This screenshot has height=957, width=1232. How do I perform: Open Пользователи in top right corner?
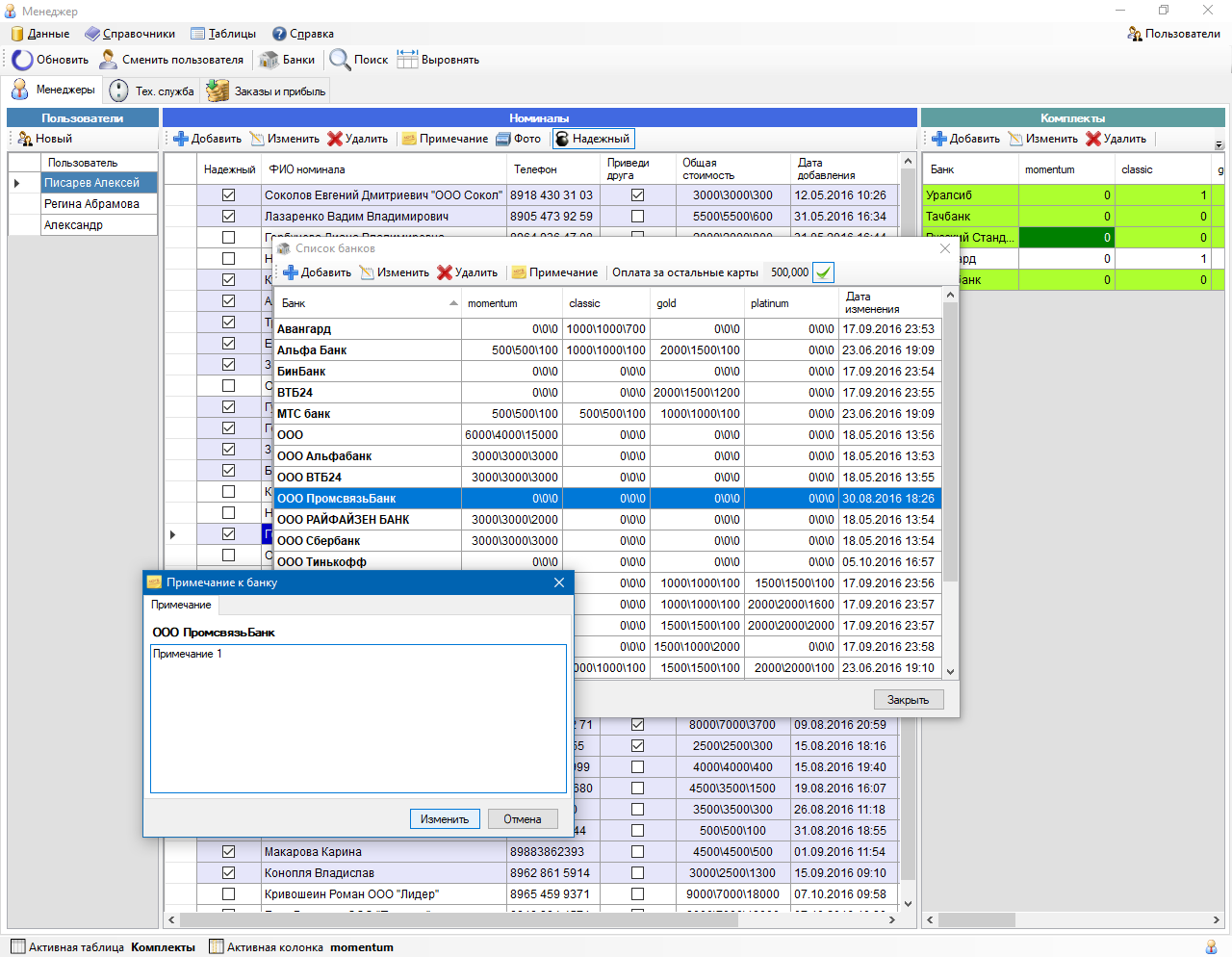click(1173, 34)
